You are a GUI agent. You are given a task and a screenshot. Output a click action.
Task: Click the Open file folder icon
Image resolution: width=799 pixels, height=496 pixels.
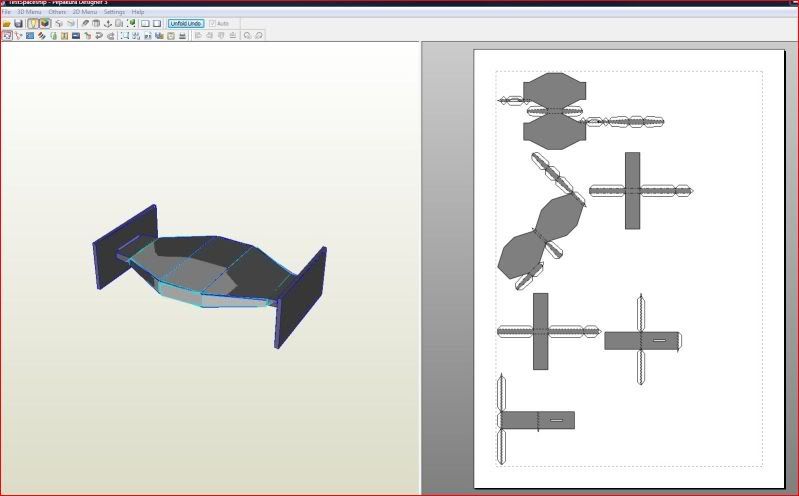tap(7, 23)
